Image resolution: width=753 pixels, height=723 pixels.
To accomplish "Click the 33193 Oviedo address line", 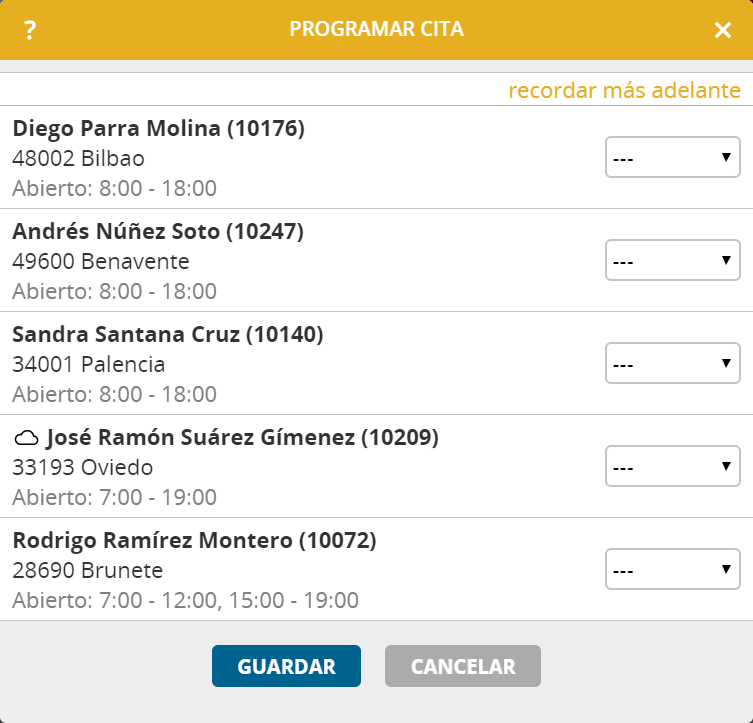I will coord(83,468).
